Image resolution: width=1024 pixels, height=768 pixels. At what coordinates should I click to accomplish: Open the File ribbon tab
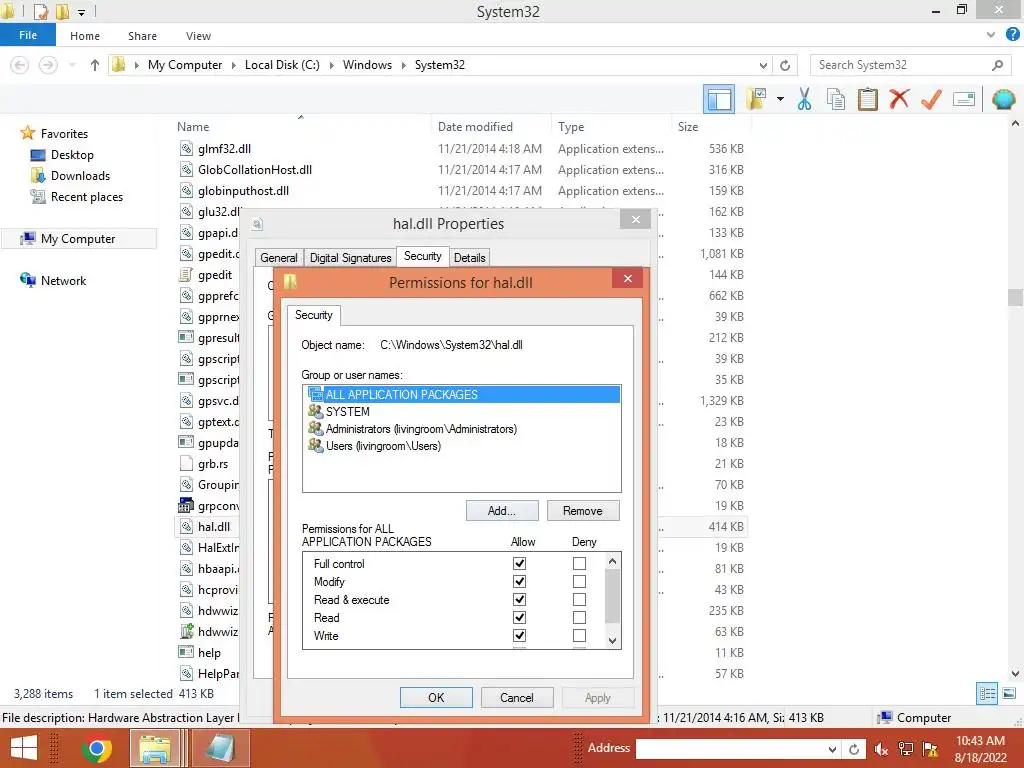[28, 35]
